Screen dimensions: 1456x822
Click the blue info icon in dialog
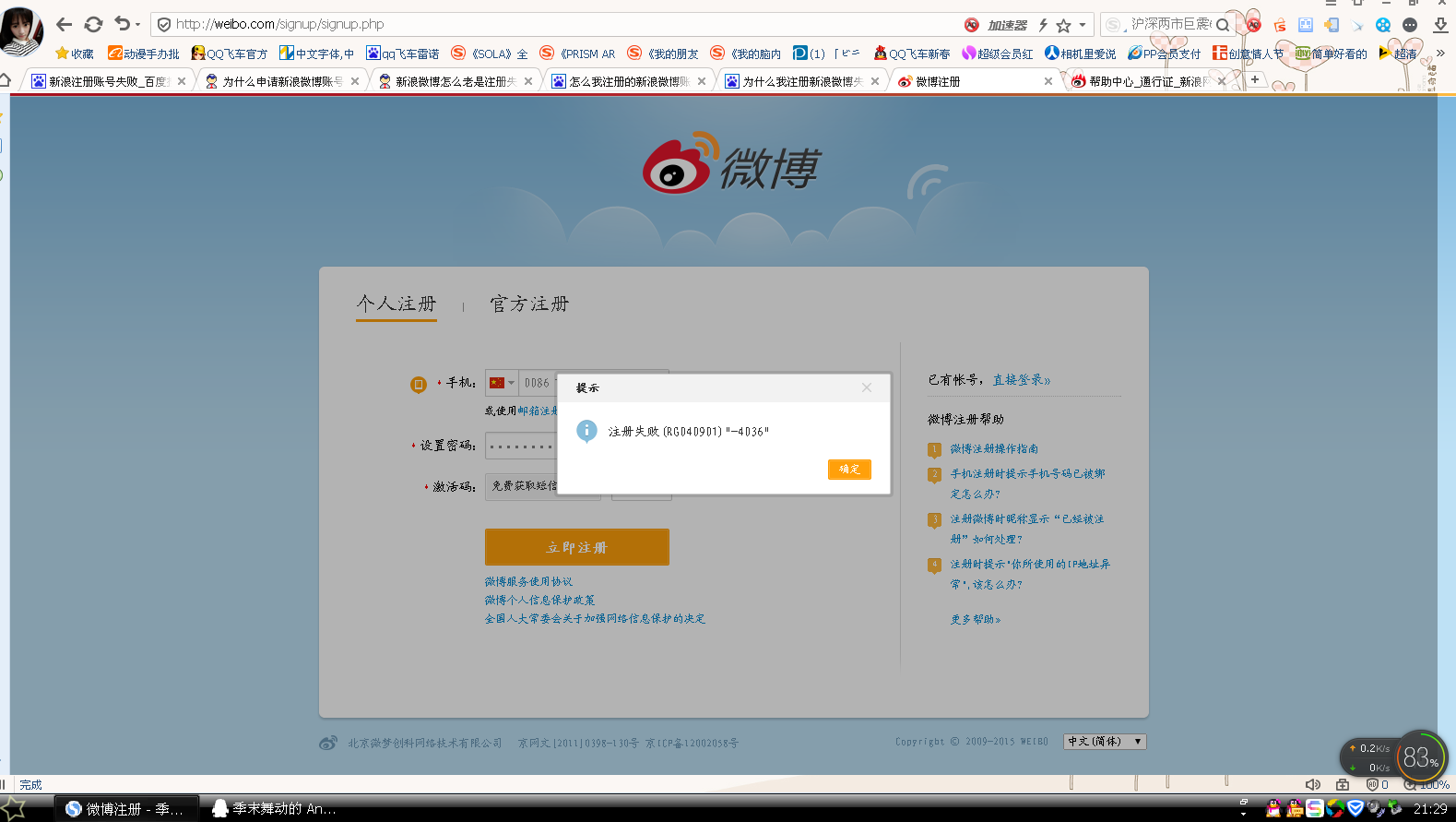586,431
